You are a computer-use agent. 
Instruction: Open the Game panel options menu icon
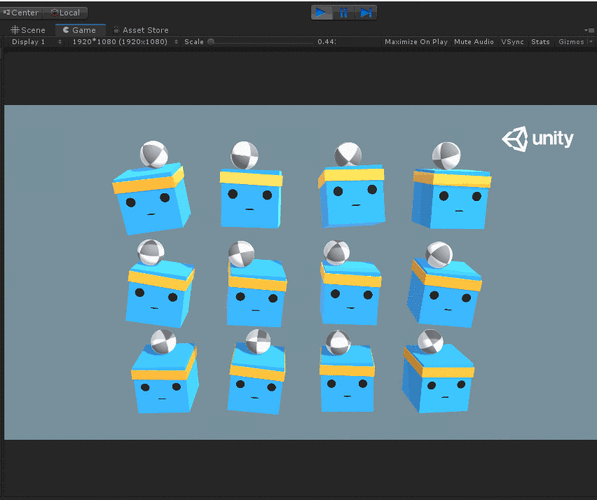click(589, 30)
